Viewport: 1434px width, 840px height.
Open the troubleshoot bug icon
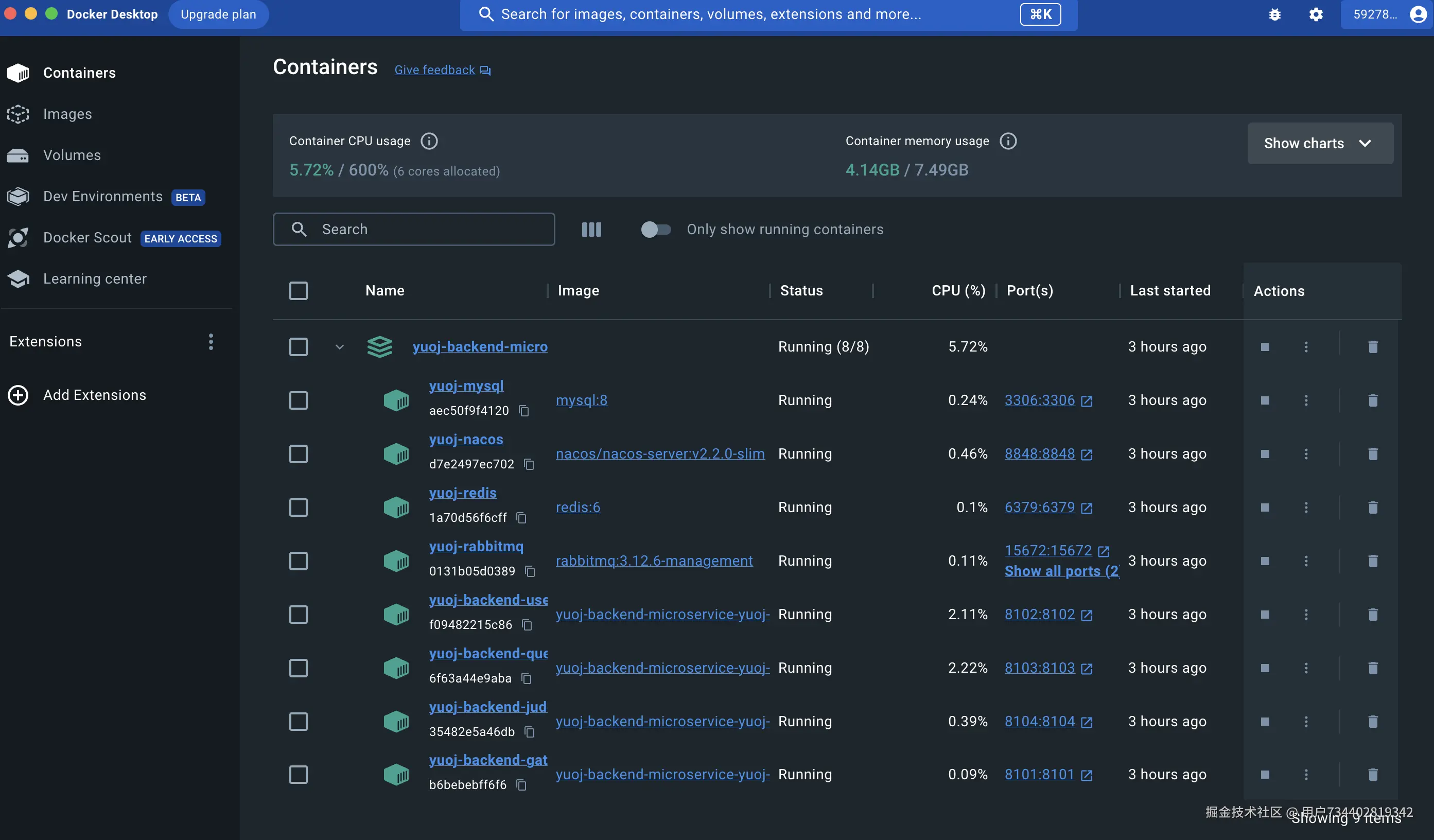(x=1274, y=14)
